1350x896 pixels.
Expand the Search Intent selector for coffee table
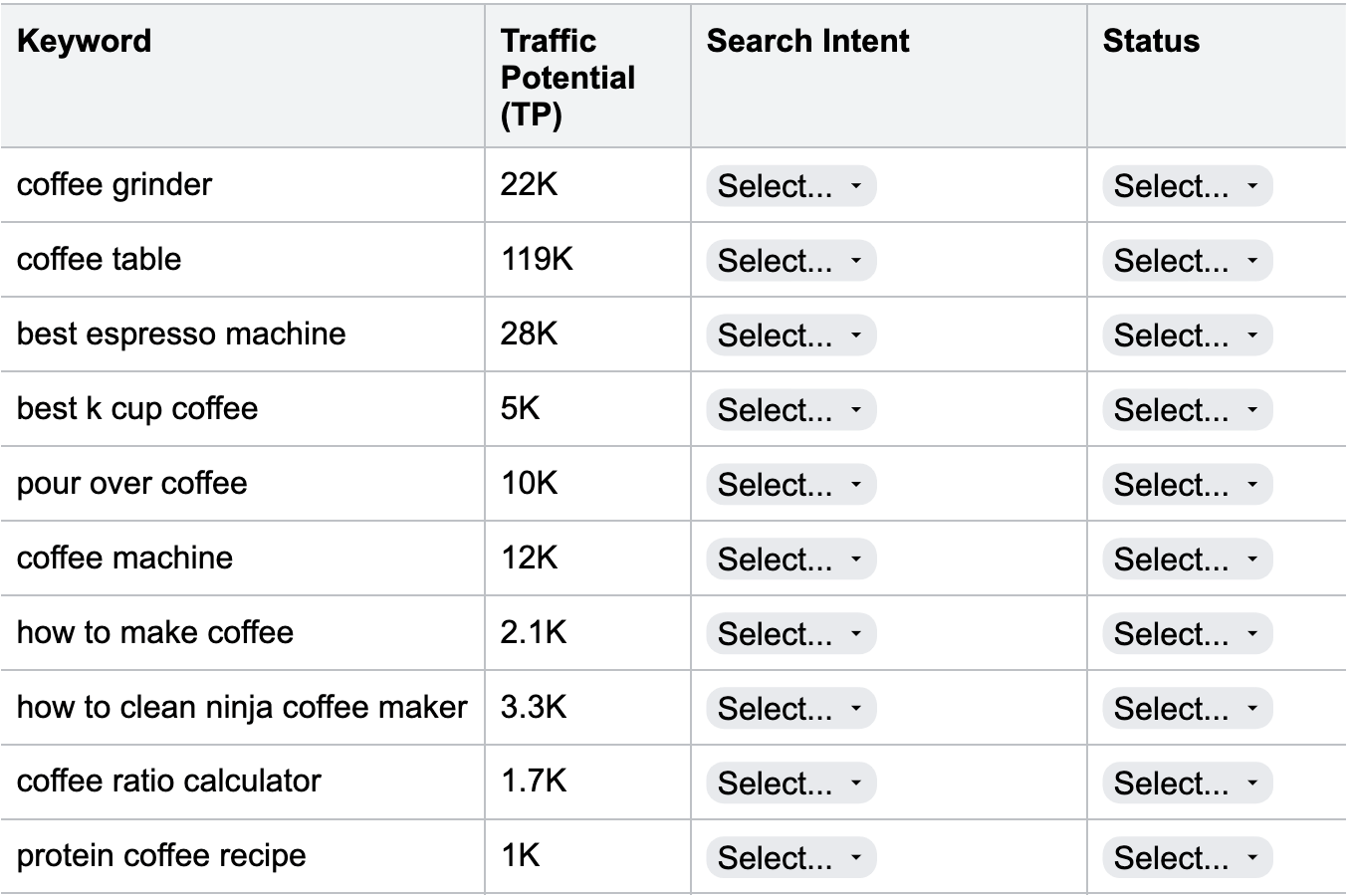tap(789, 260)
